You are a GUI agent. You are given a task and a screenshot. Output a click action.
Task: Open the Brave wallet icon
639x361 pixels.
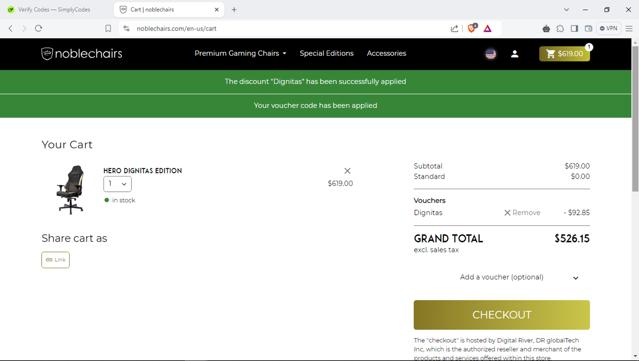pos(588,29)
